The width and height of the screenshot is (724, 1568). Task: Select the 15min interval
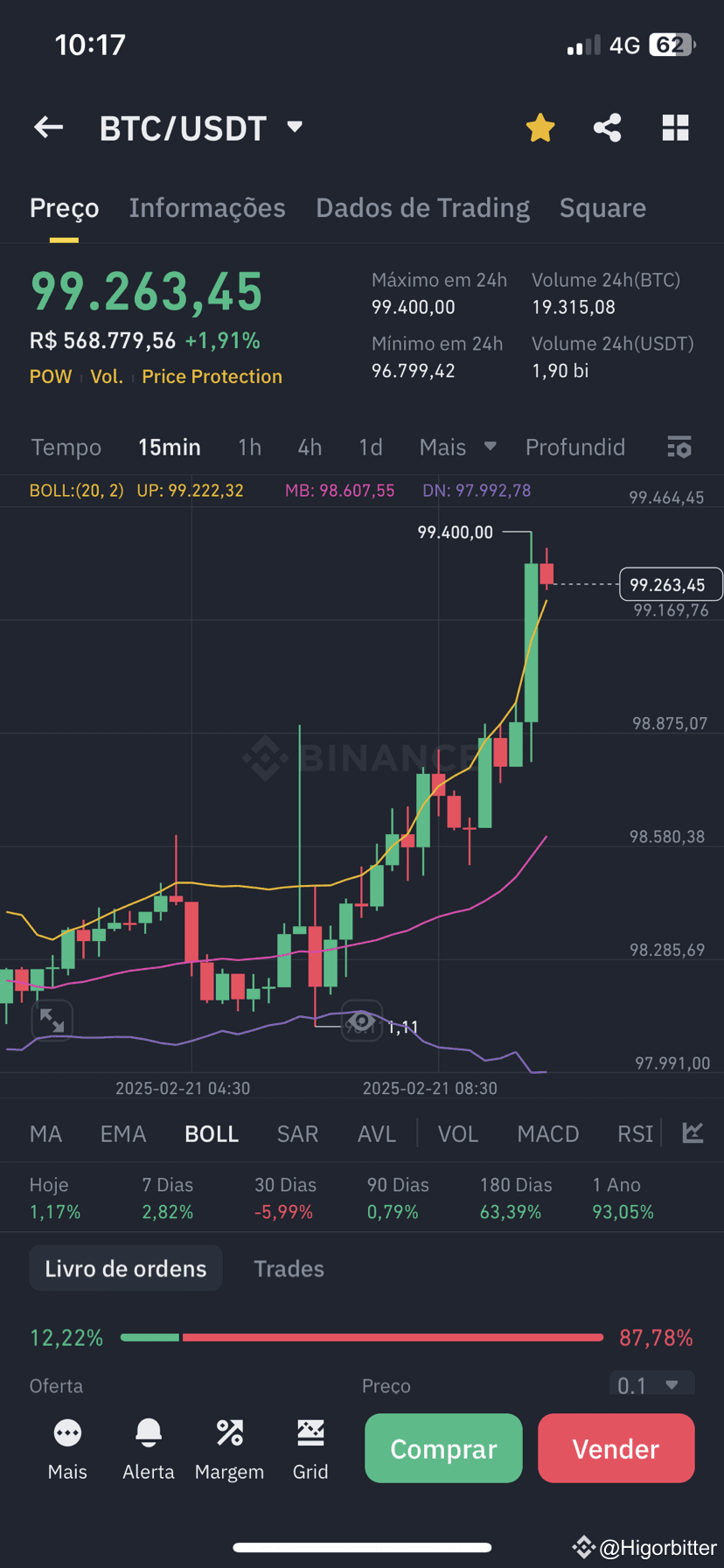click(x=170, y=447)
